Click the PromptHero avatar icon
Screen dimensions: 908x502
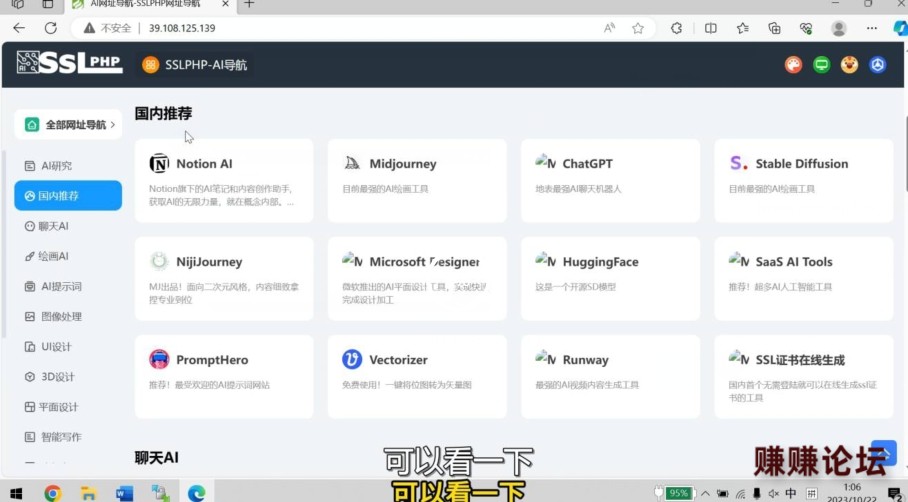159,360
